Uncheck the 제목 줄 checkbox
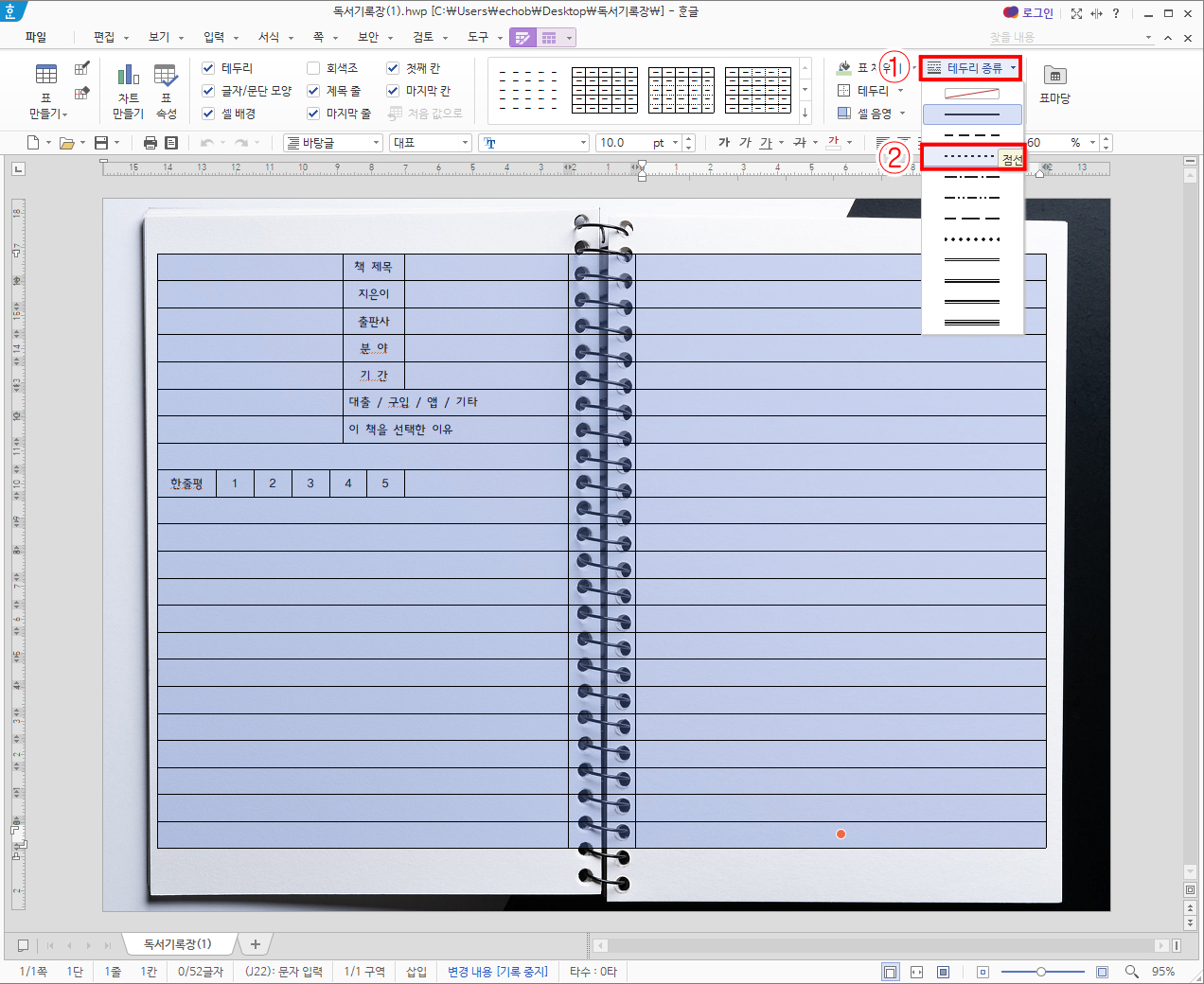Viewport: 1204px width, 984px height. click(x=313, y=91)
